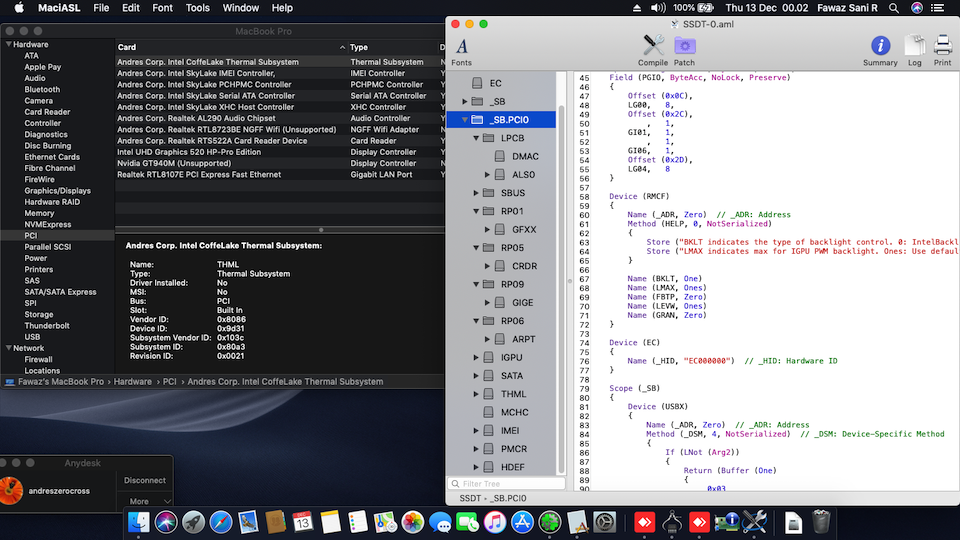Click the Disconnect button in Anydesk
The width and height of the screenshot is (960, 540).
pyautogui.click(x=144, y=480)
